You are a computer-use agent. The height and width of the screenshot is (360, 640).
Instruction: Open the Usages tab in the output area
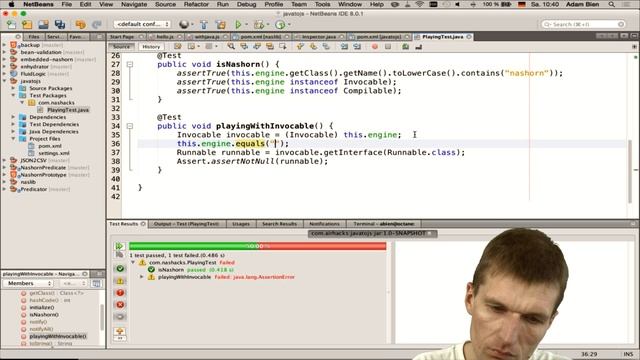pyautogui.click(x=241, y=224)
